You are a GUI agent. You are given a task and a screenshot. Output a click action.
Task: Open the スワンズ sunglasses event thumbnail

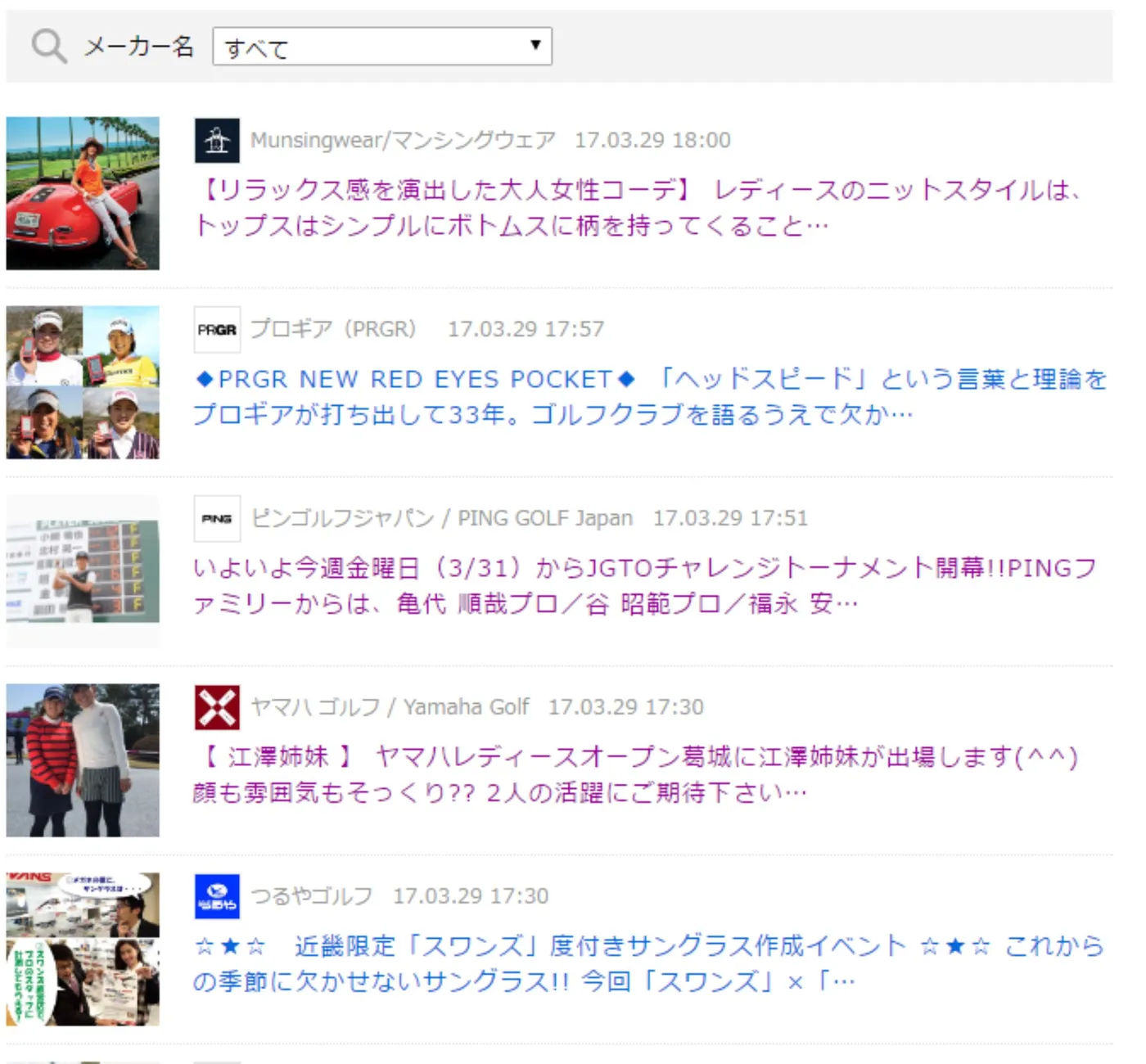pyautogui.click(x=83, y=949)
